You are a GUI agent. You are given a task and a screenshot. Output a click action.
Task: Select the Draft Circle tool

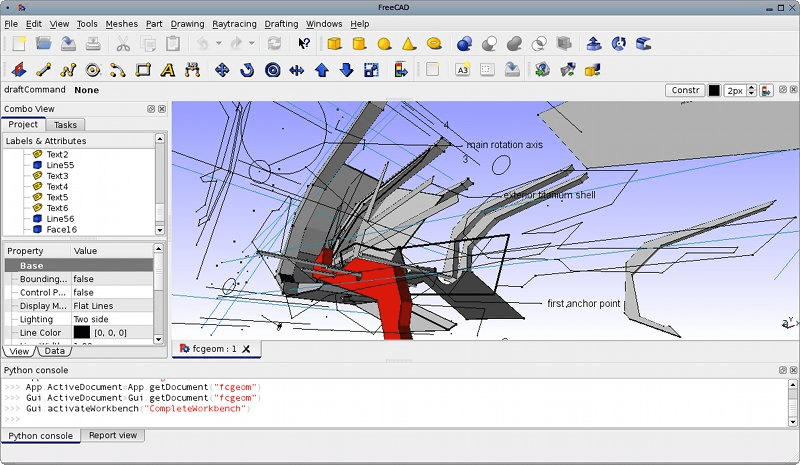click(93, 70)
